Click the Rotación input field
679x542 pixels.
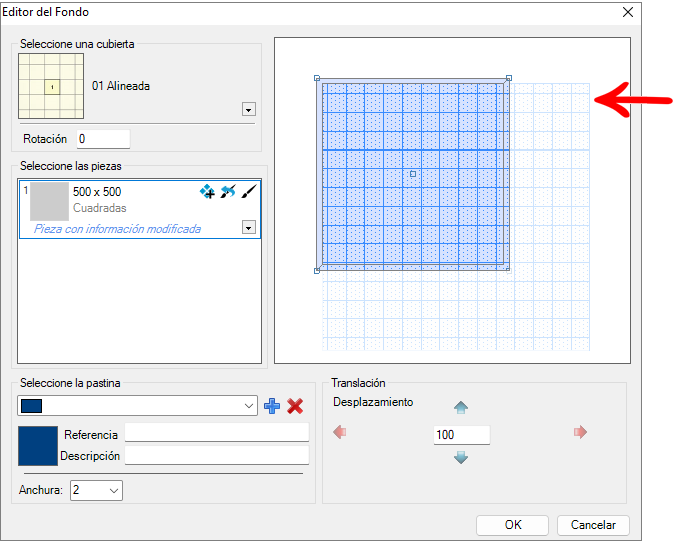(103, 139)
